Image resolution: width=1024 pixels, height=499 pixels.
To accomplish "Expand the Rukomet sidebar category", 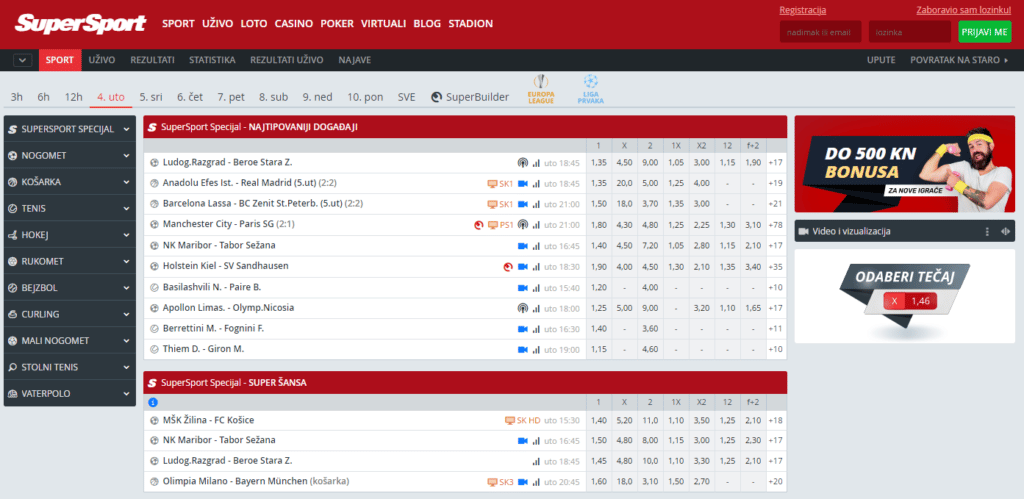I will (x=70, y=261).
